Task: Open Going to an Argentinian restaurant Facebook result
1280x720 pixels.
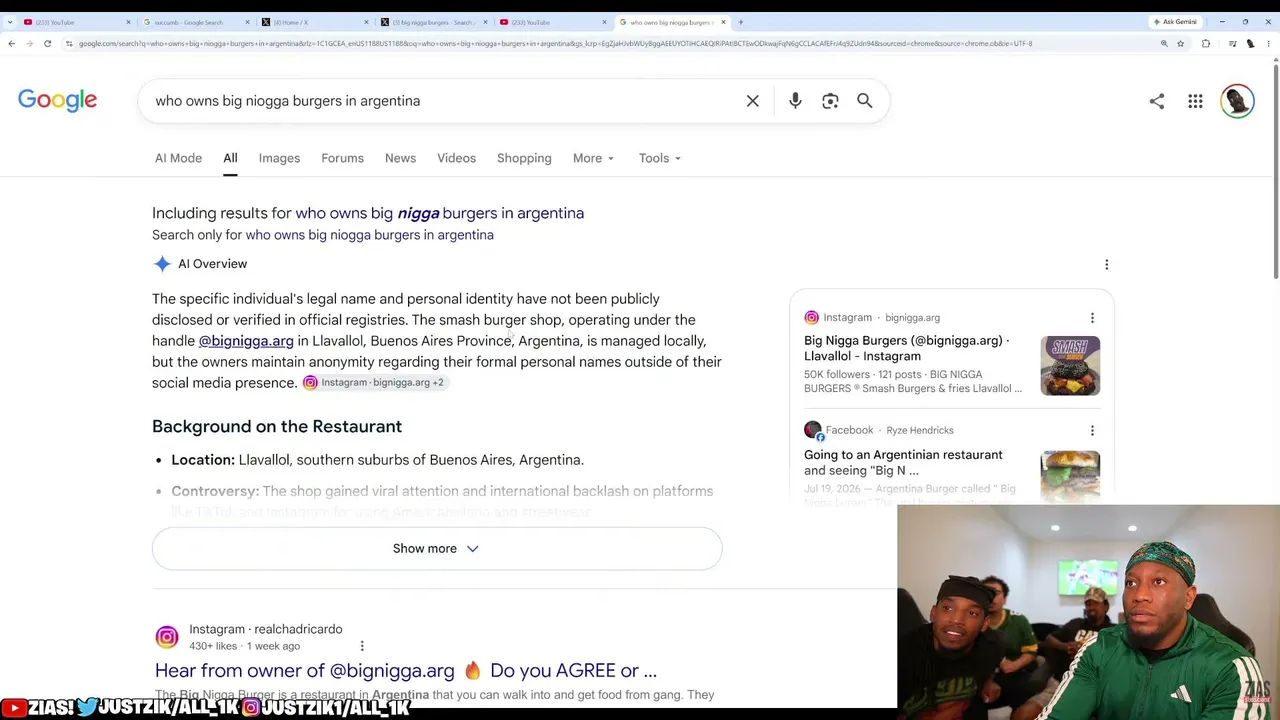Action: 903,462
